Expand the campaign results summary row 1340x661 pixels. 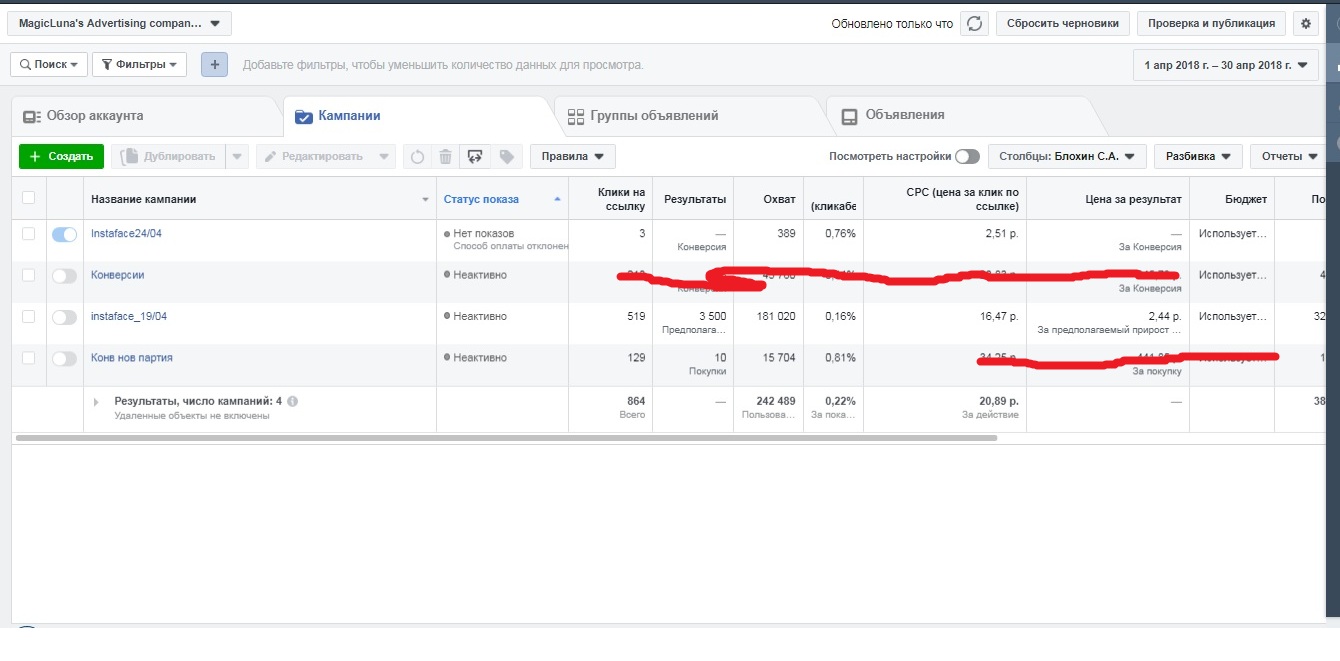tap(97, 401)
